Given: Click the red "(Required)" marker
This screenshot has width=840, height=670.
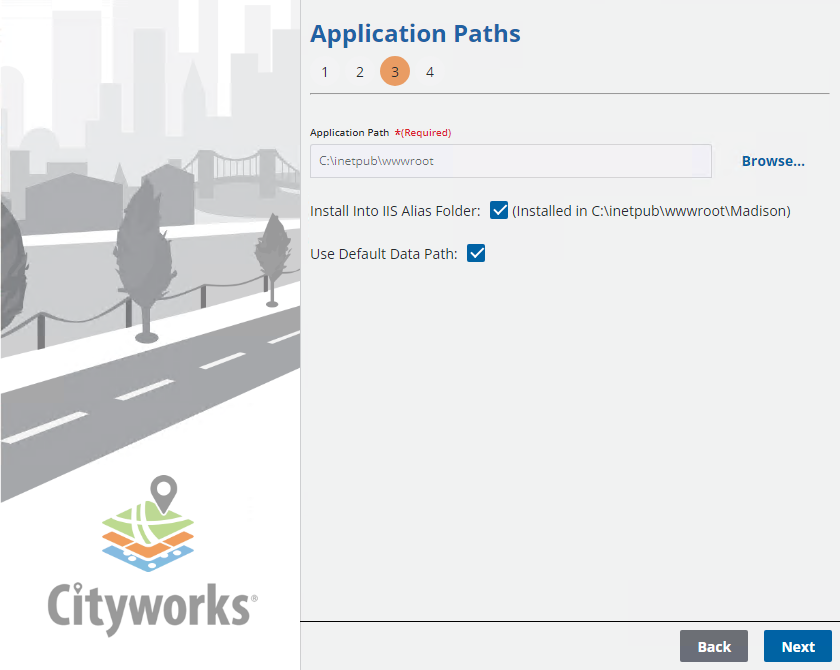Looking at the screenshot, I should (x=424, y=133).
